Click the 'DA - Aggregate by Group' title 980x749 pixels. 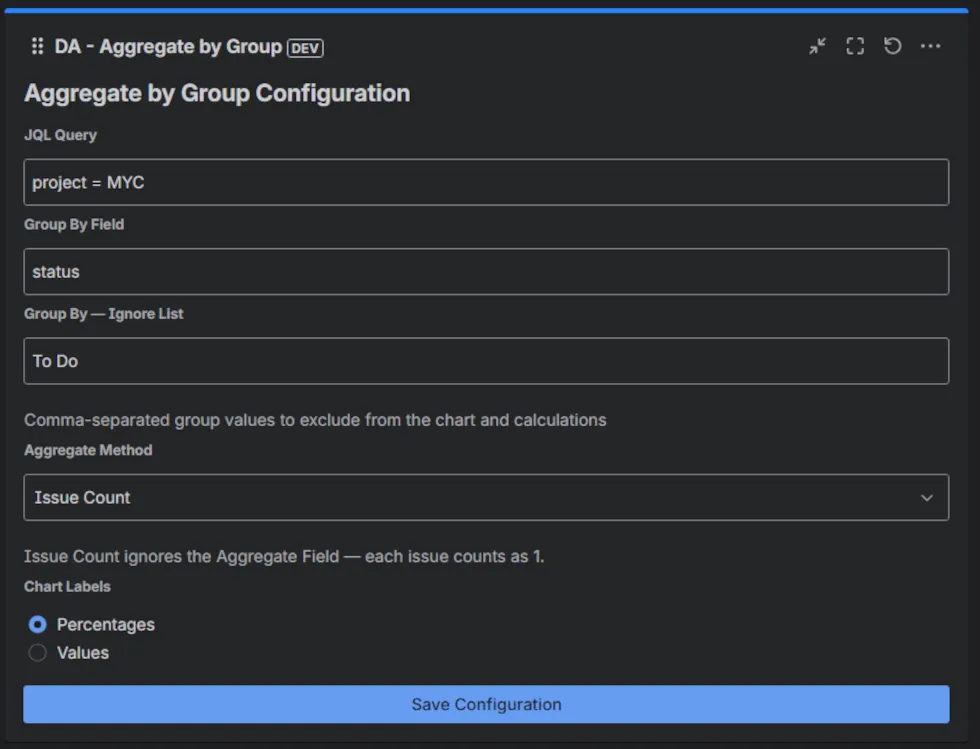[x=168, y=47]
